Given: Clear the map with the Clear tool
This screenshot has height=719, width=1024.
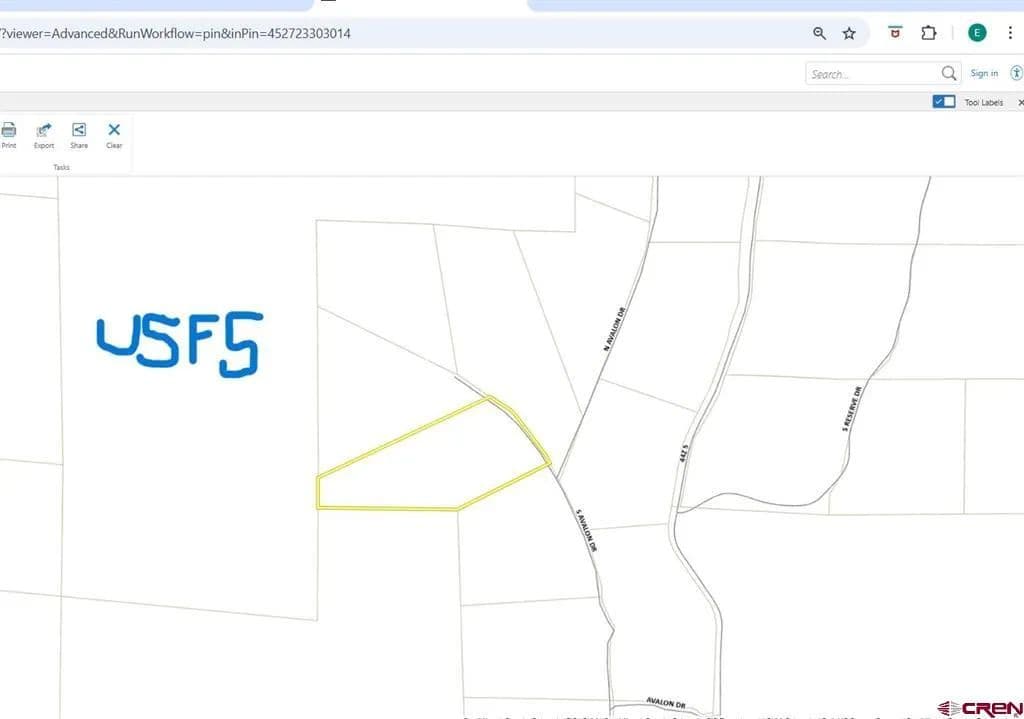Looking at the screenshot, I should [114, 130].
